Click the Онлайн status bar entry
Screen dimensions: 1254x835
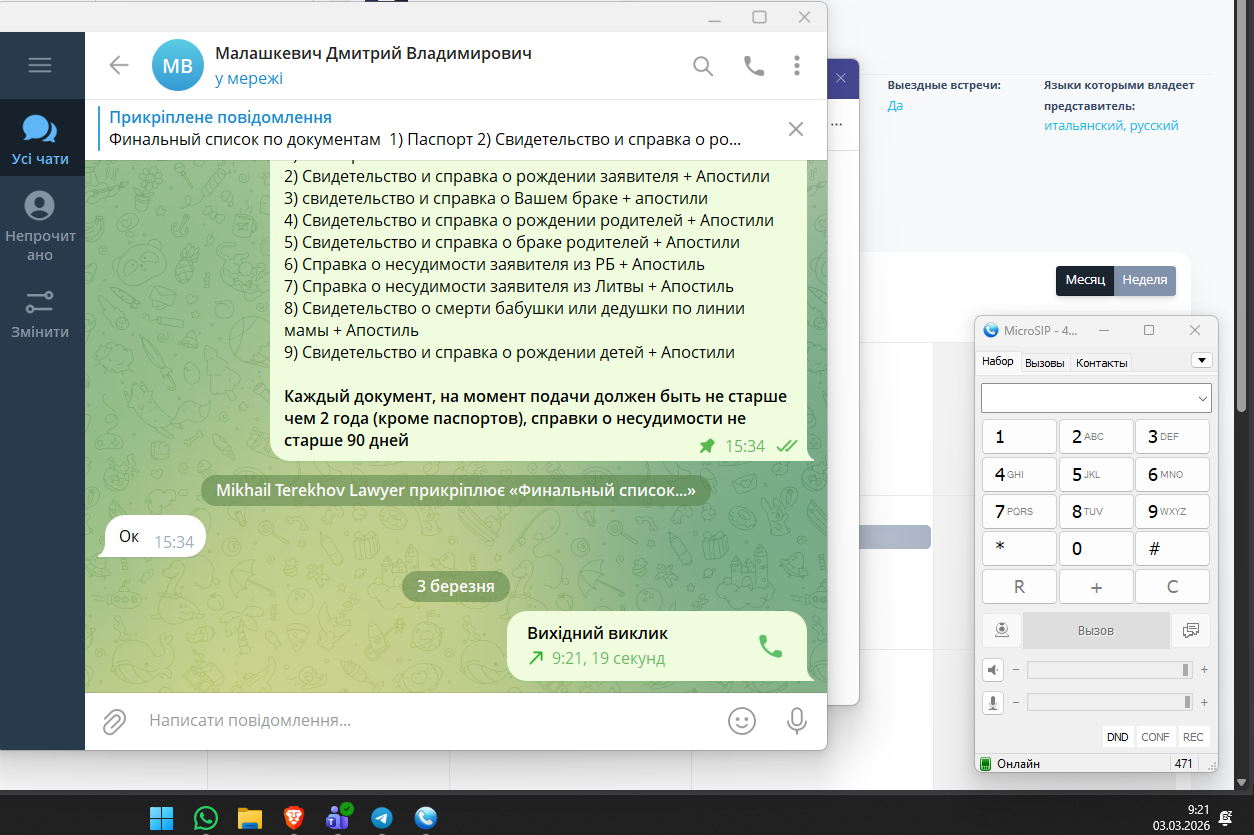pos(1018,764)
